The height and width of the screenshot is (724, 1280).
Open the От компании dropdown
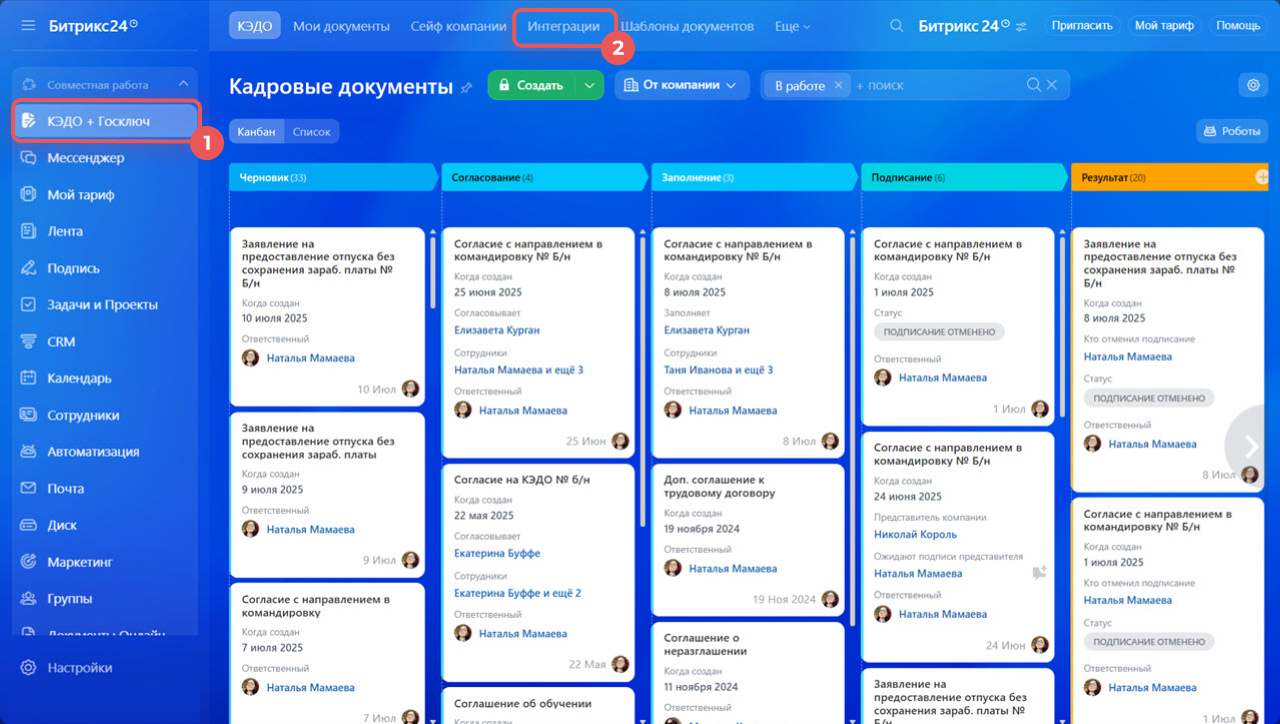click(682, 85)
